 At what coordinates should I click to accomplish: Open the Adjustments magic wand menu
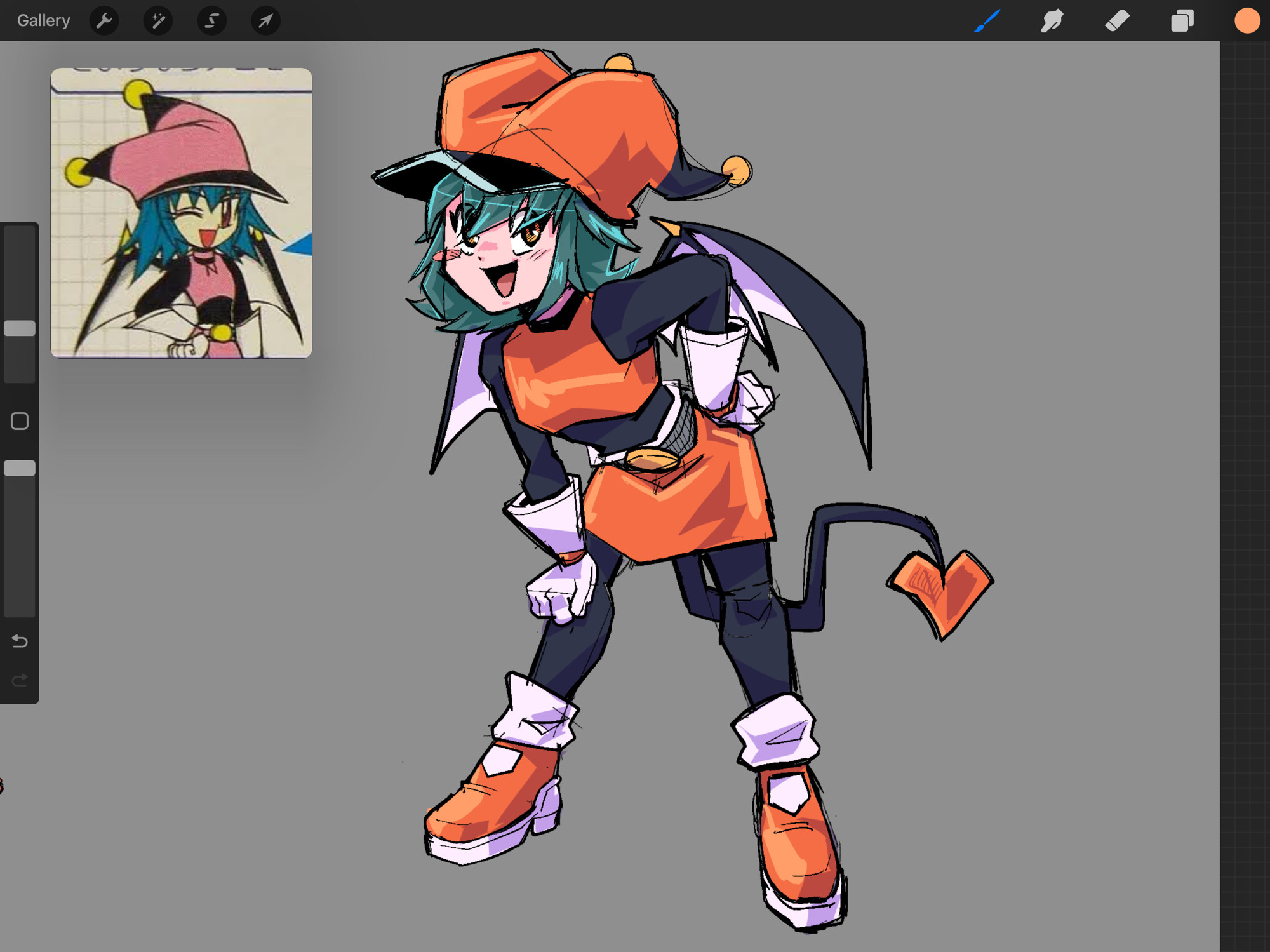pyautogui.click(x=158, y=21)
